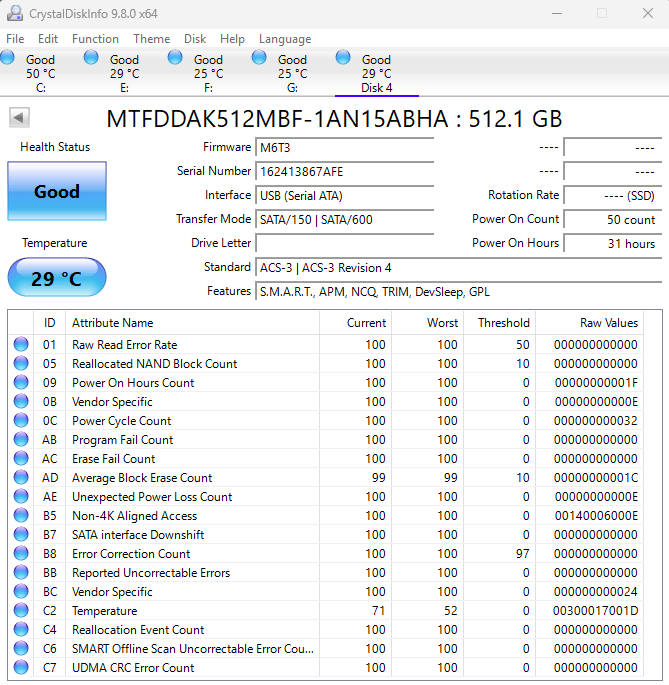Viewport: 669px width, 685px height.
Task: Click the CrystalDiskInfo app icon in title bar
Action: pos(15,14)
